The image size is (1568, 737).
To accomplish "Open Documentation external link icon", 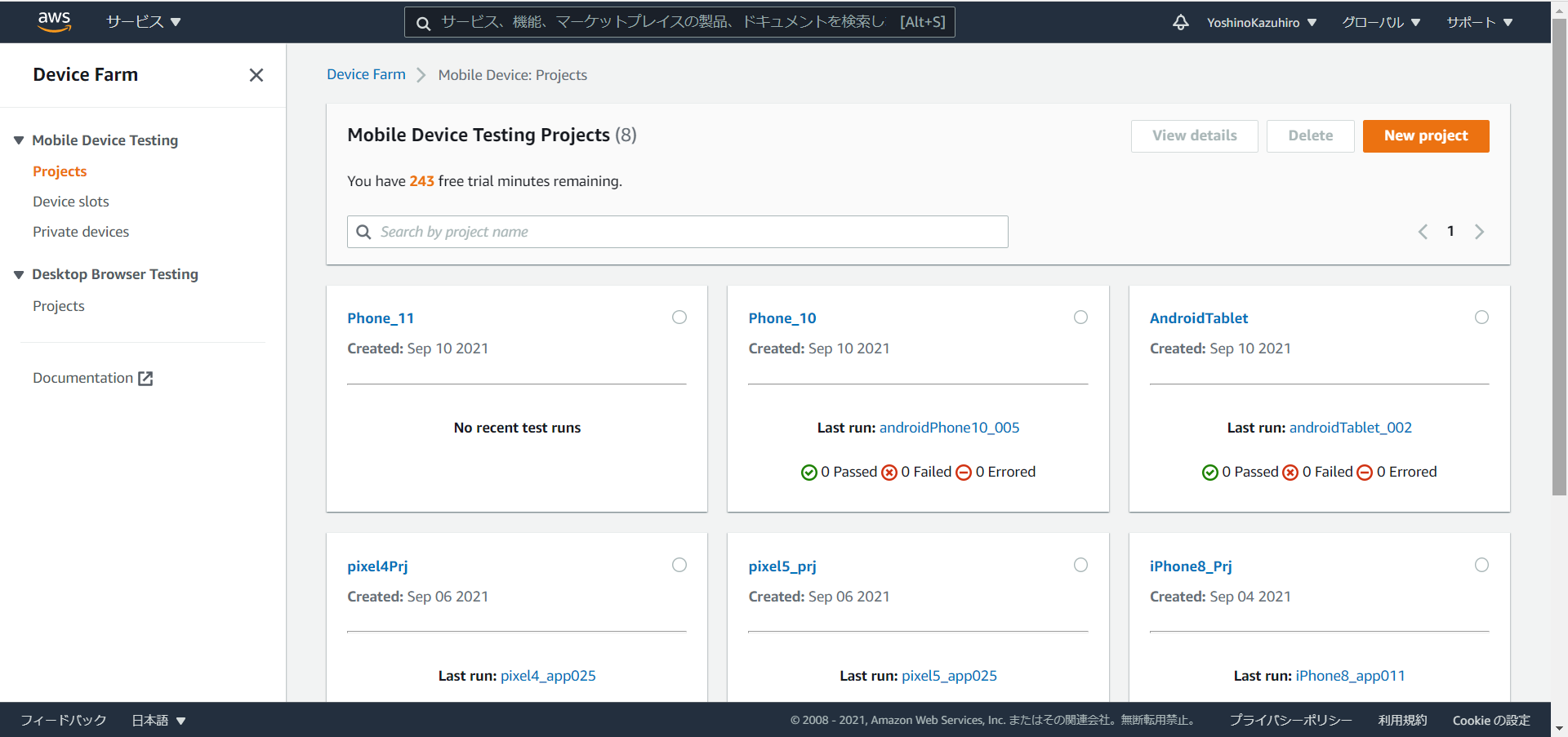I will click(145, 378).
